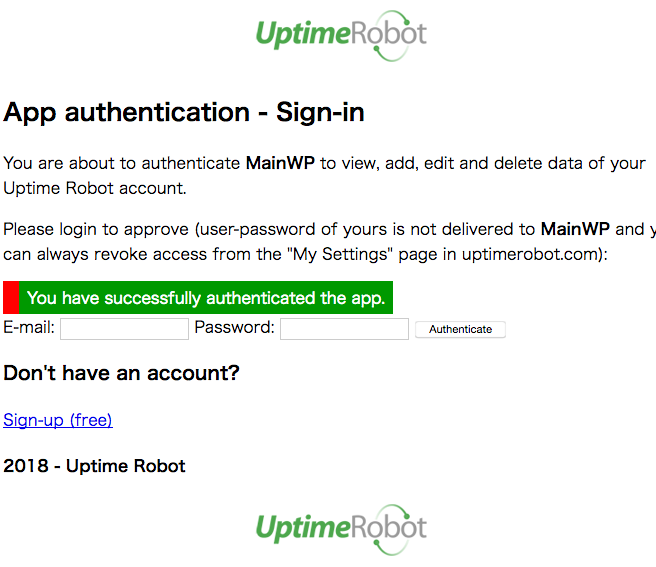Image resolution: width=656 pixels, height=567 pixels.
Task: Click the 2018 - Uptime Robot footer text
Action: click(94, 466)
